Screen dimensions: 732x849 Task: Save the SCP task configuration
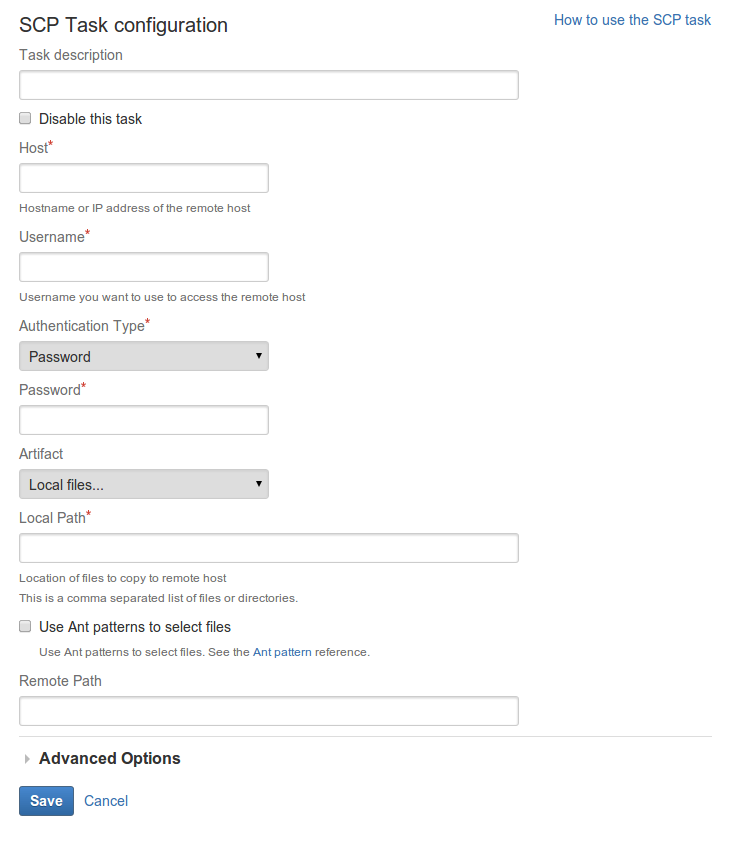pyautogui.click(x=46, y=801)
